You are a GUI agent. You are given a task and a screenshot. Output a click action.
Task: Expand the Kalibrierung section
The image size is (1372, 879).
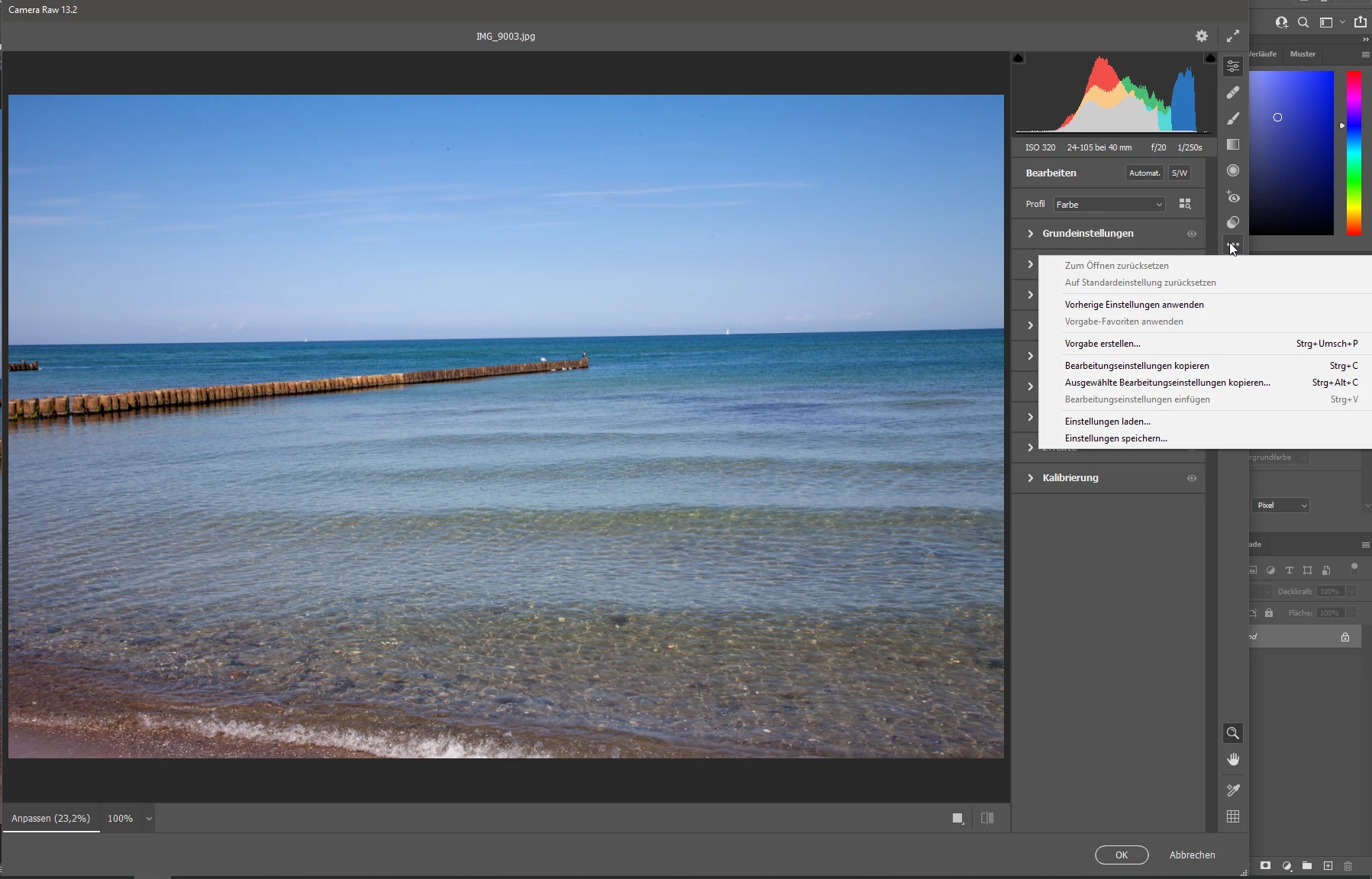pos(1031,478)
